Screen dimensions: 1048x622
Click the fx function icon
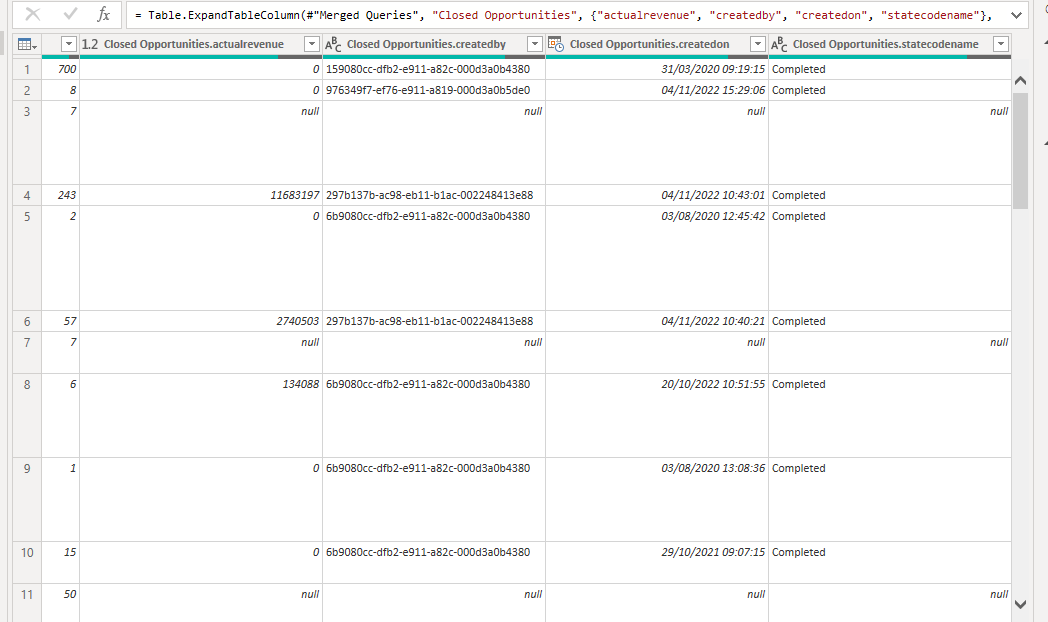104,14
